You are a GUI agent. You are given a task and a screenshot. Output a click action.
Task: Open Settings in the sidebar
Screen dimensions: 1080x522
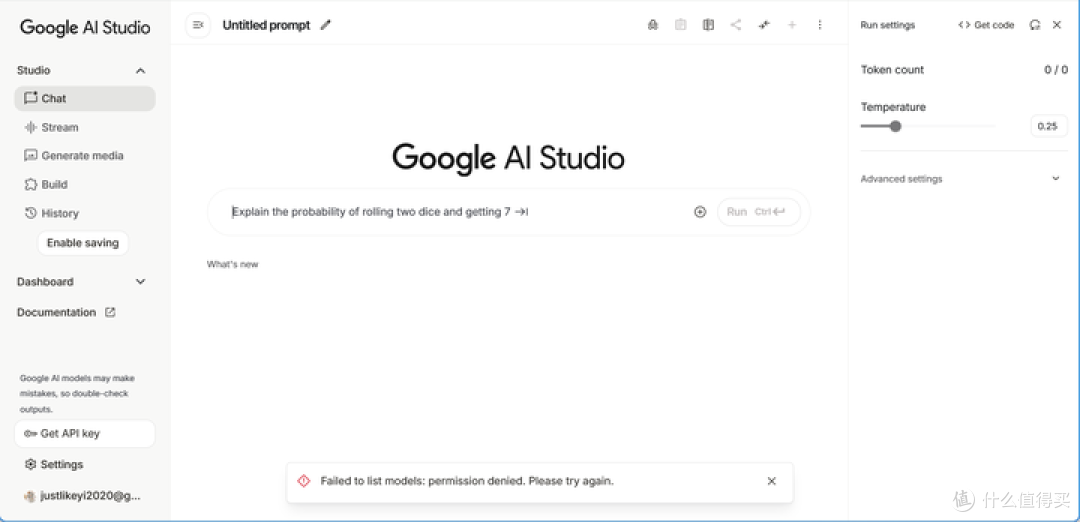(85, 465)
